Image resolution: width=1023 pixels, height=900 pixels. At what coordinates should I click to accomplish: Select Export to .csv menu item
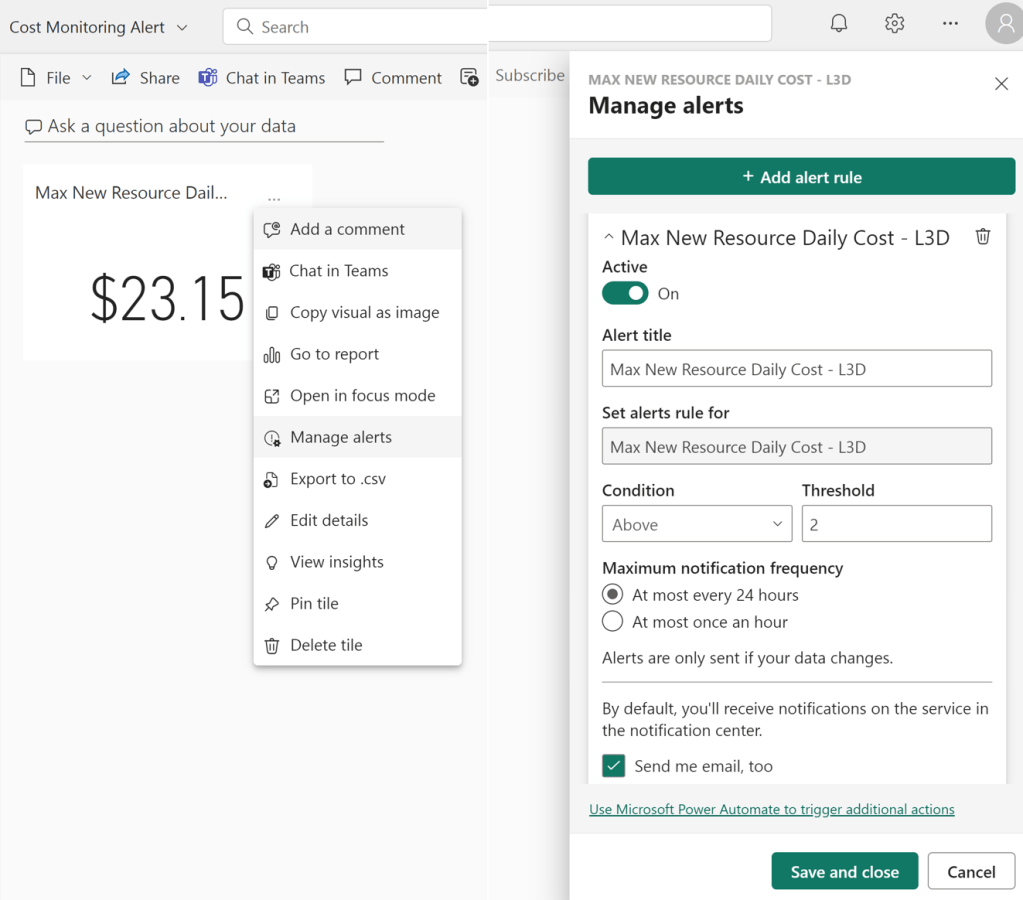pos(337,479)
